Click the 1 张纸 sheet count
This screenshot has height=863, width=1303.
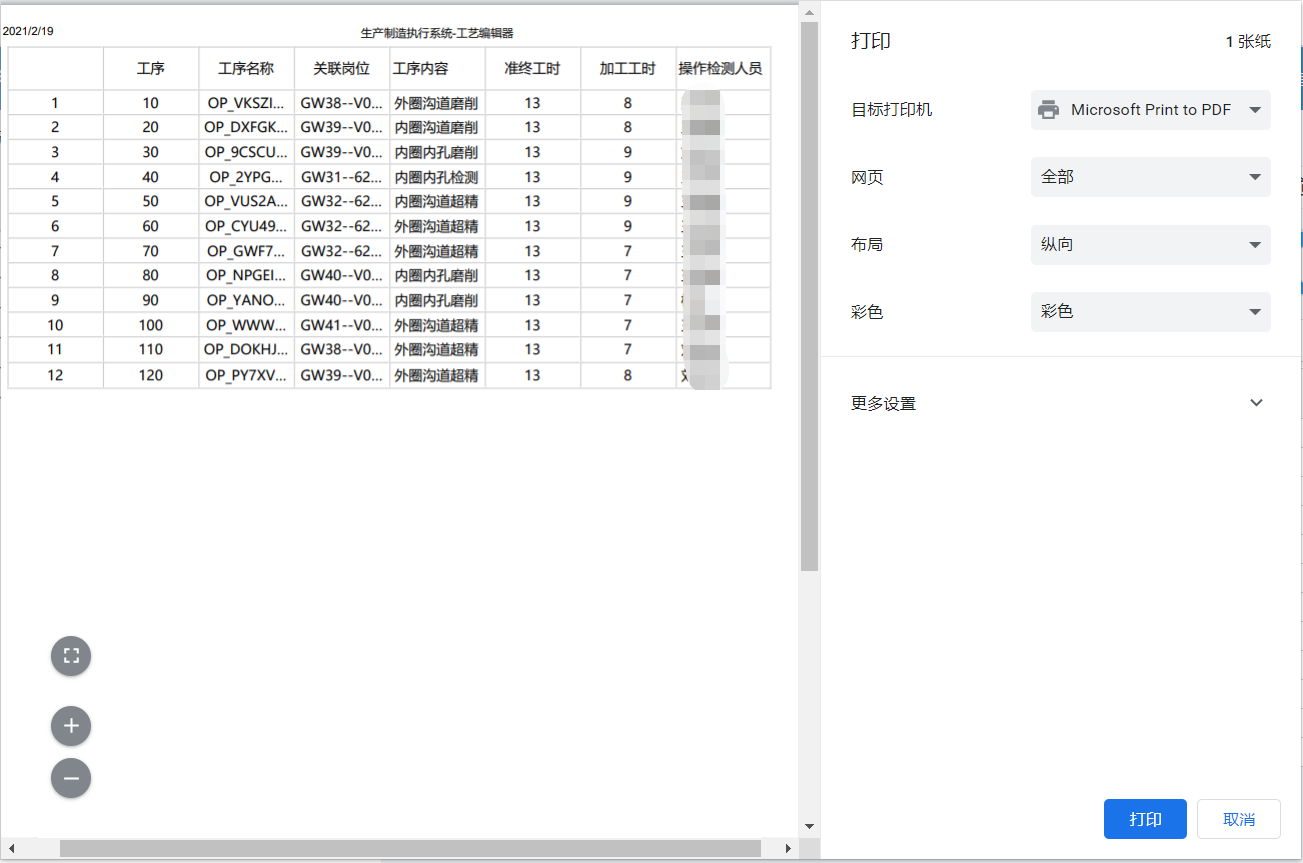click(1248, 42)
